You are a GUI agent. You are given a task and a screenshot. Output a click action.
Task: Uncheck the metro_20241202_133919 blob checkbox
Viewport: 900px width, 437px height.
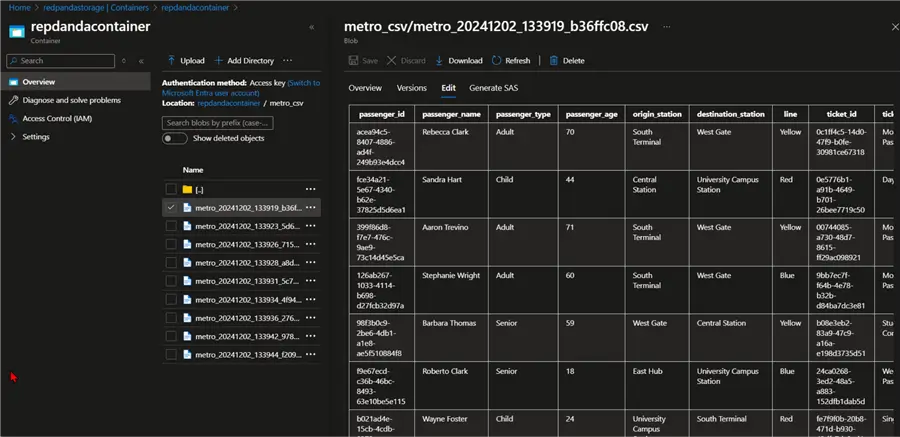[171, 207]
